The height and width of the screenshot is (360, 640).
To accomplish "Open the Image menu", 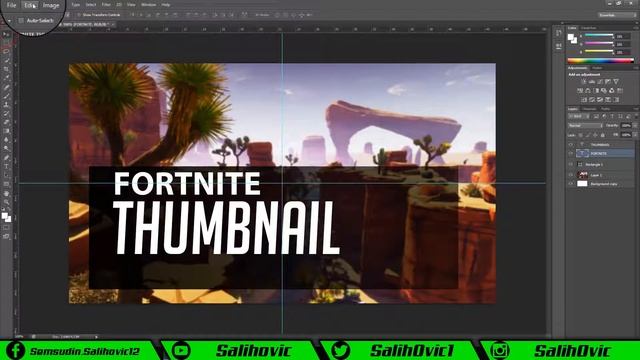I will pyautogui.click(x=51, y=5).
